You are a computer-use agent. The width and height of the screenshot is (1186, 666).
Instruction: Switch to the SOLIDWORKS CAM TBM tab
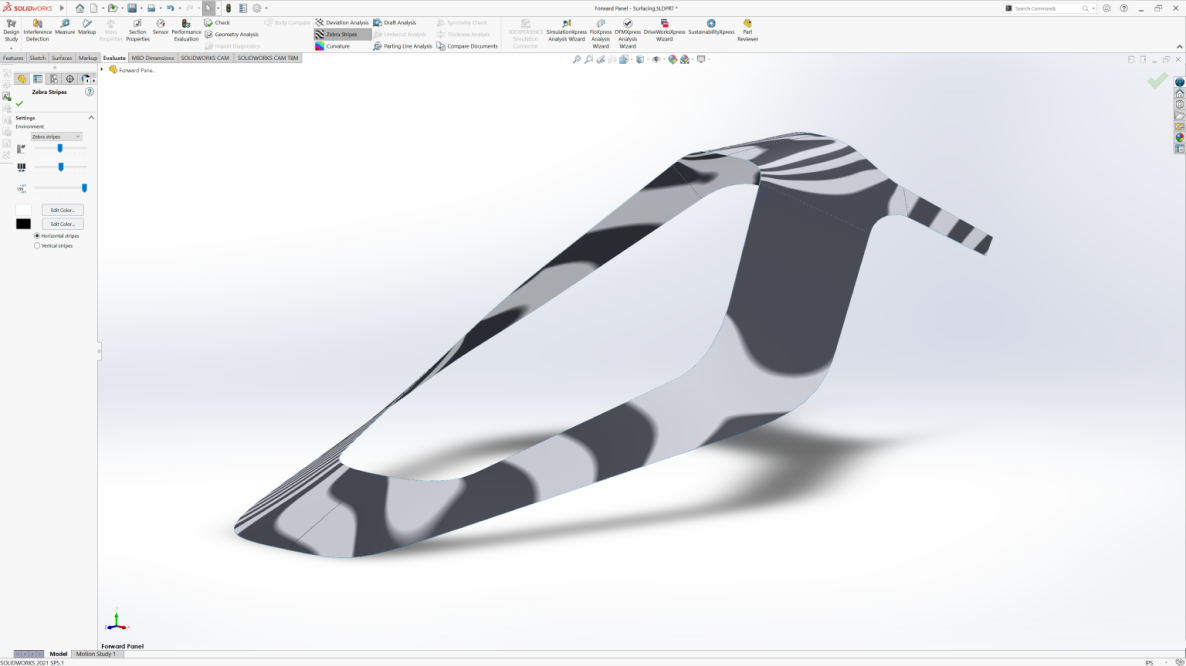[268, 57]
